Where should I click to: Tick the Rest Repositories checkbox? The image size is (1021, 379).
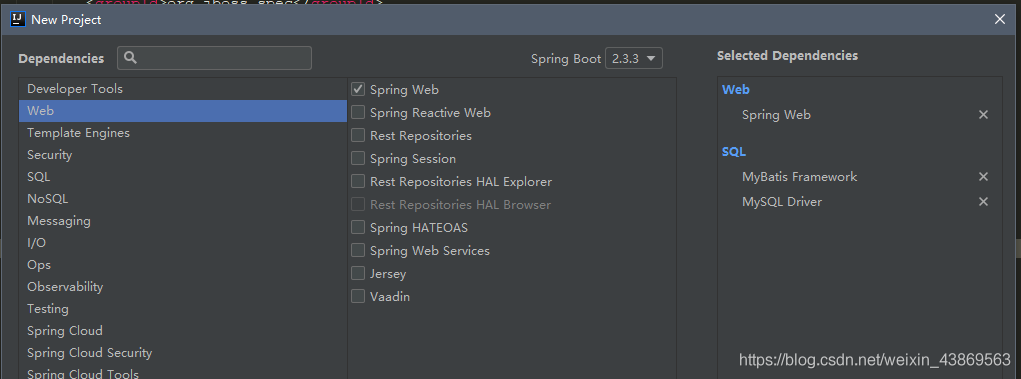tap(358, 135)
